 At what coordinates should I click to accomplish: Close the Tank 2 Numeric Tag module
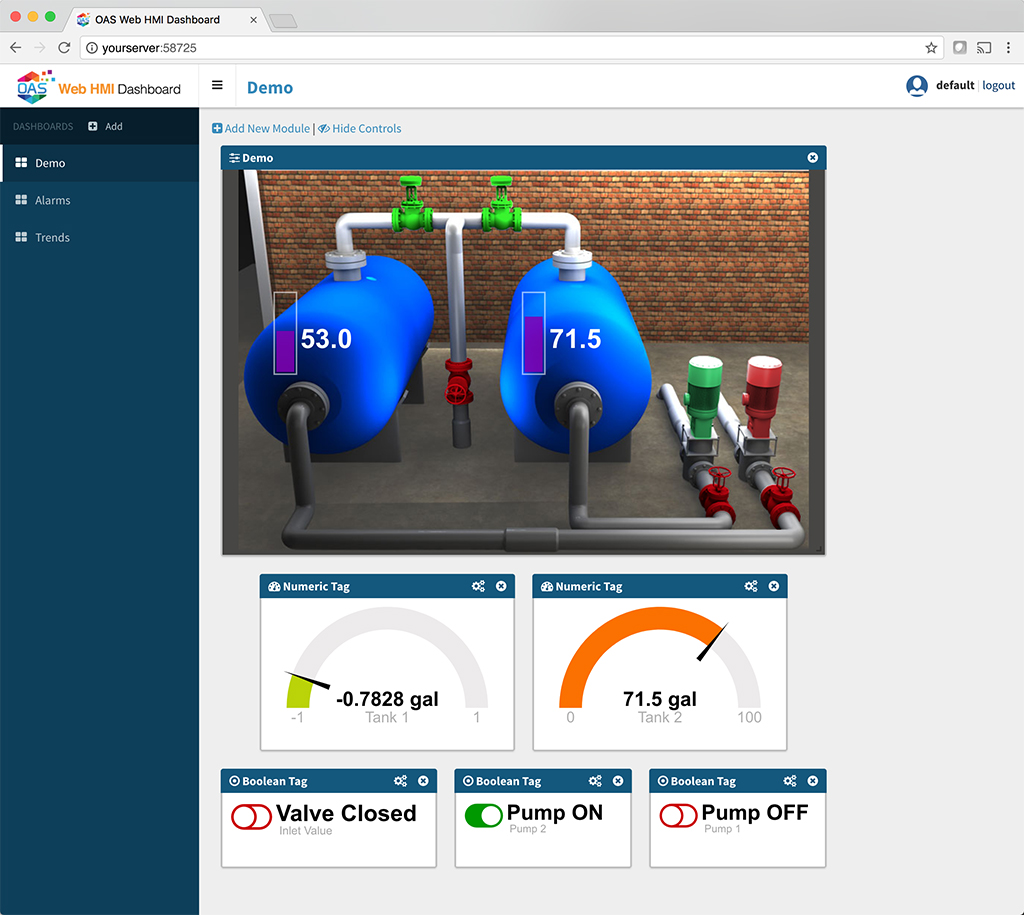[774, 587]
